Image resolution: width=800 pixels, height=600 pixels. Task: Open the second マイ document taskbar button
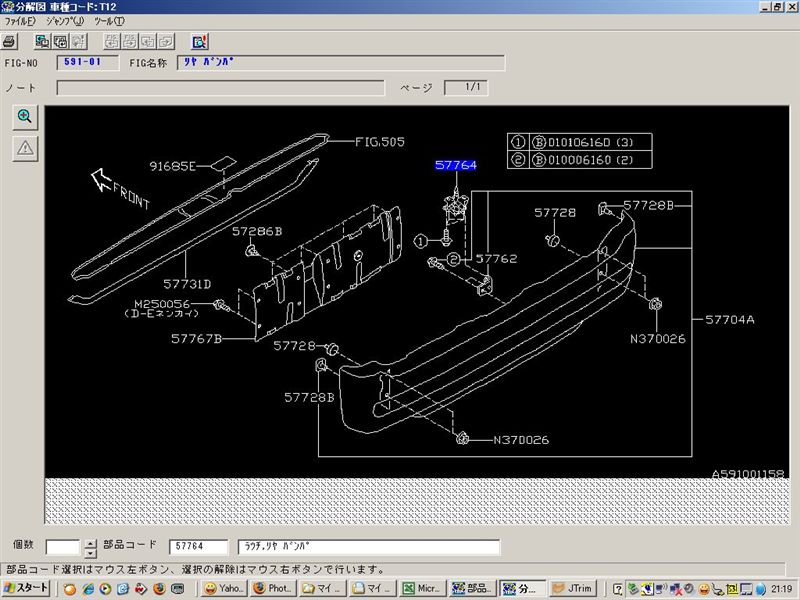click(x=372, y=589)
